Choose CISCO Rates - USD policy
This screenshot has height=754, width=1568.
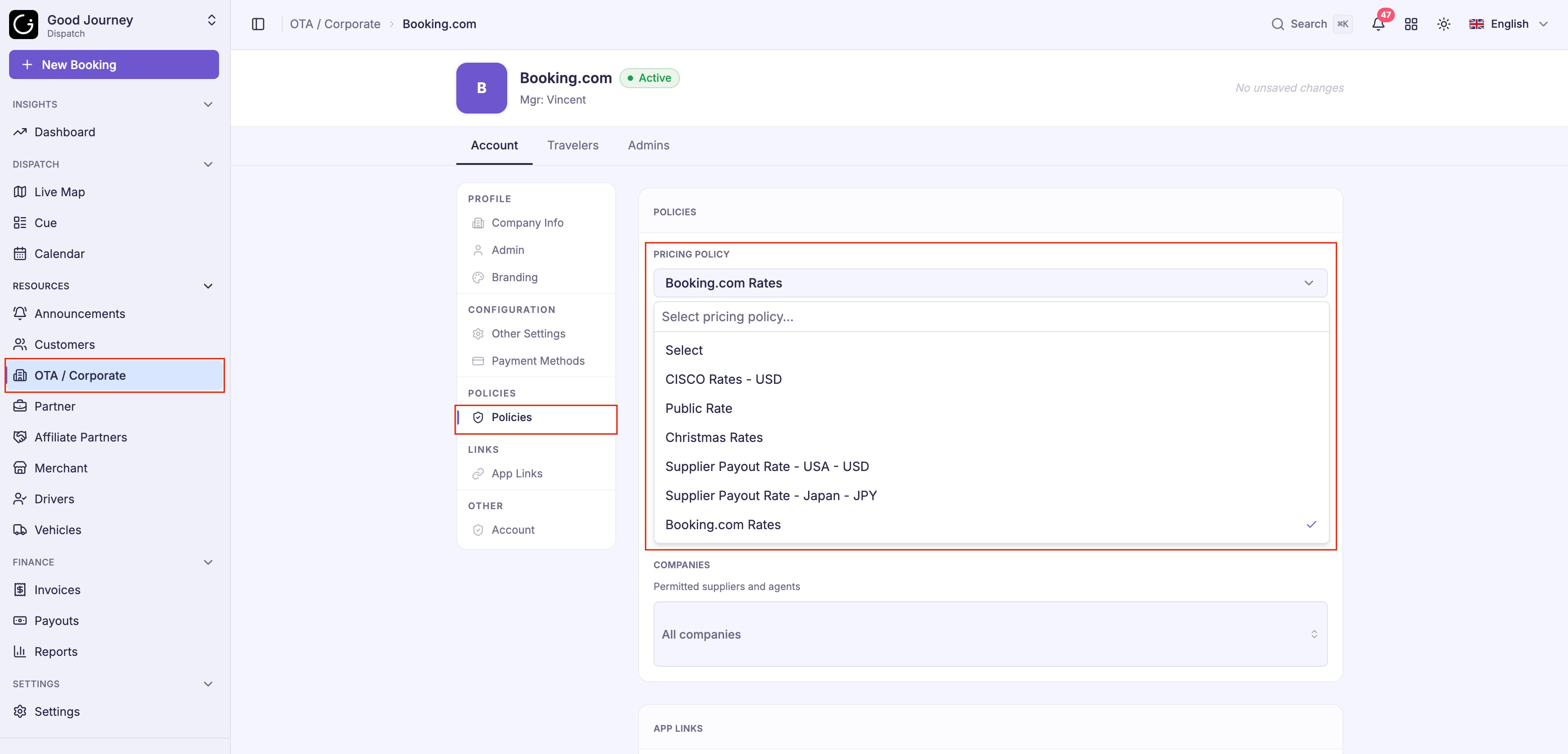point(991,380)
